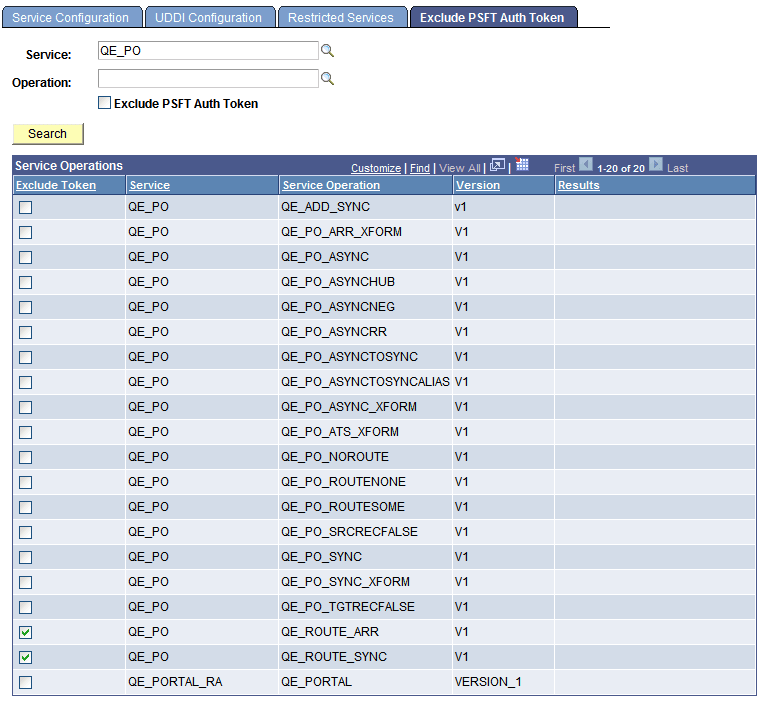The height and width of the screenshot is (711, 779).
Task: Sort by Version column header
Action: (x=478, y=185)
